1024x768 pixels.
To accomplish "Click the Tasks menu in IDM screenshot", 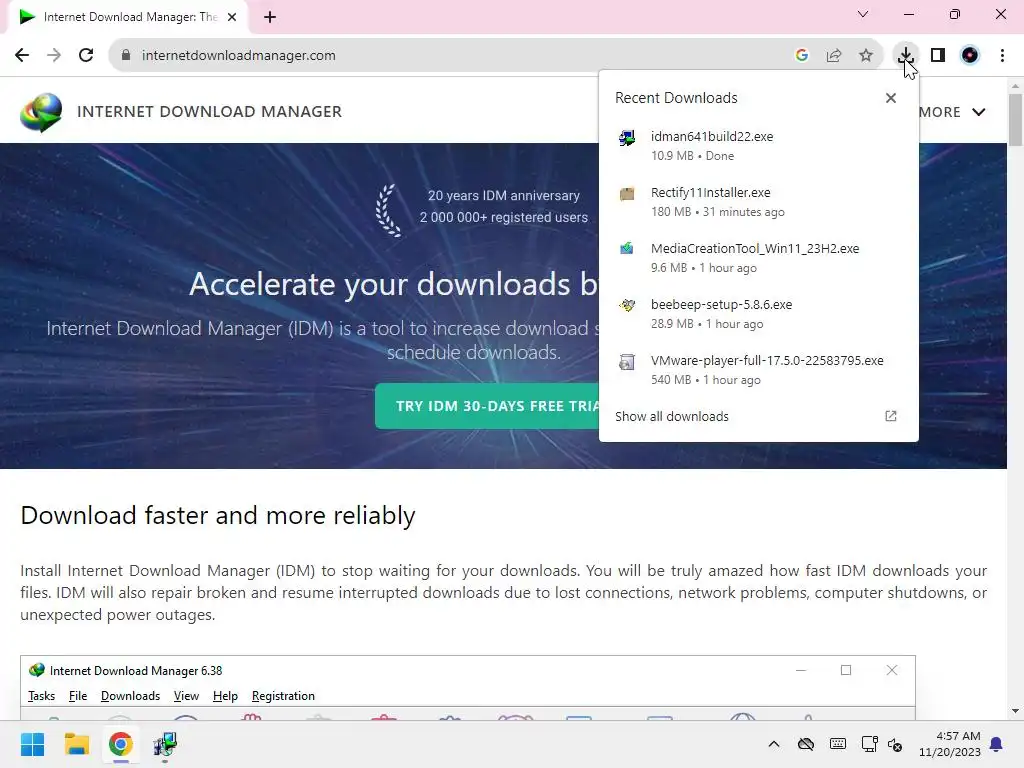I will 41,696.
